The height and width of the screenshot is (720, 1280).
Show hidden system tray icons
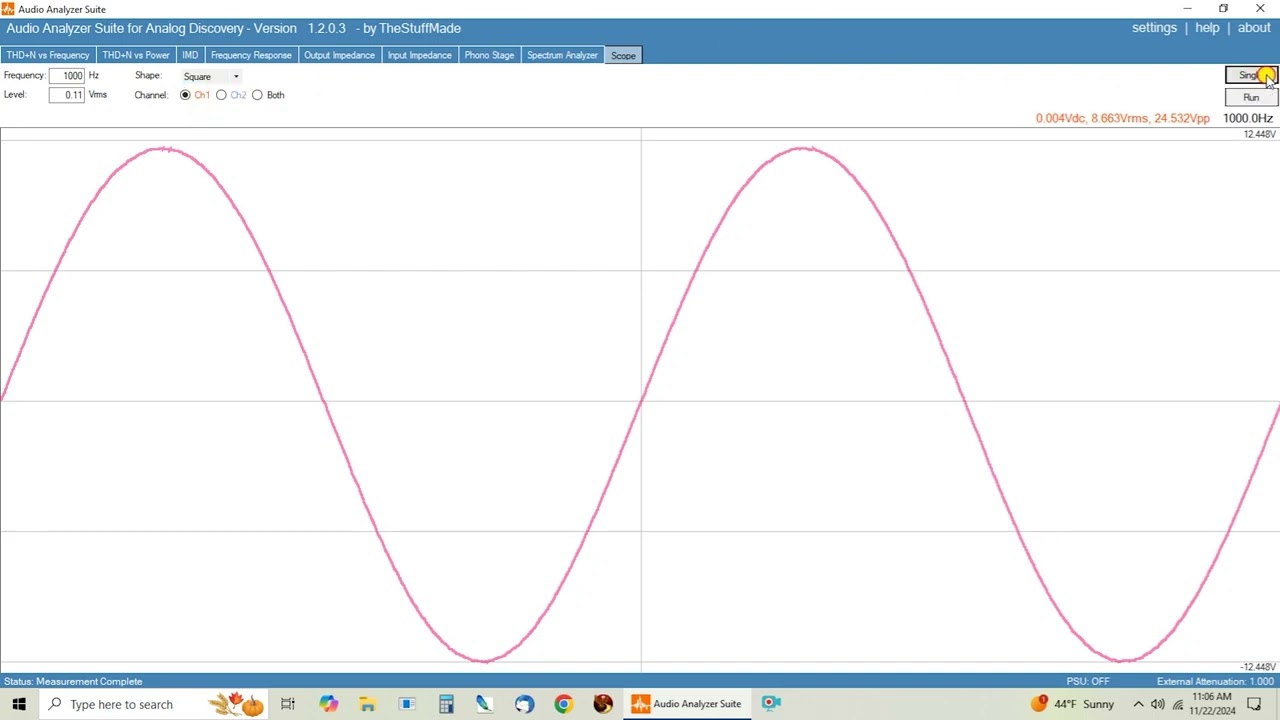pos(1138,704)
